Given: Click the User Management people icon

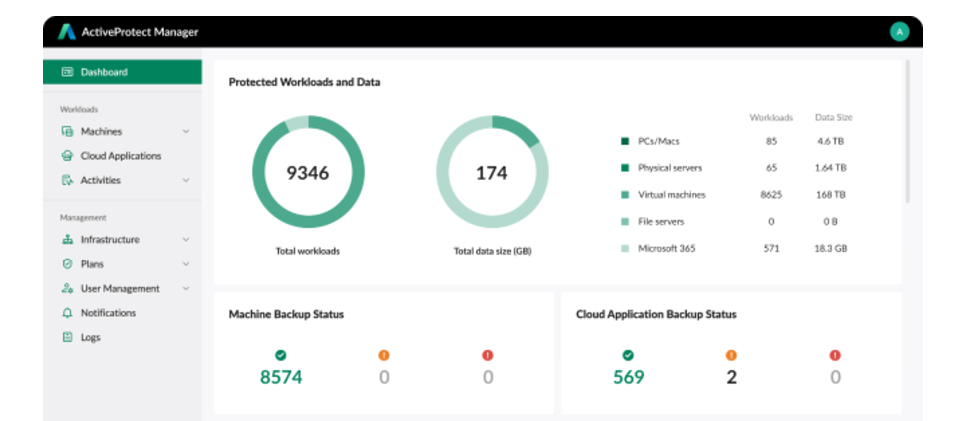Looking at the screenshot, I should pos(67,289).
